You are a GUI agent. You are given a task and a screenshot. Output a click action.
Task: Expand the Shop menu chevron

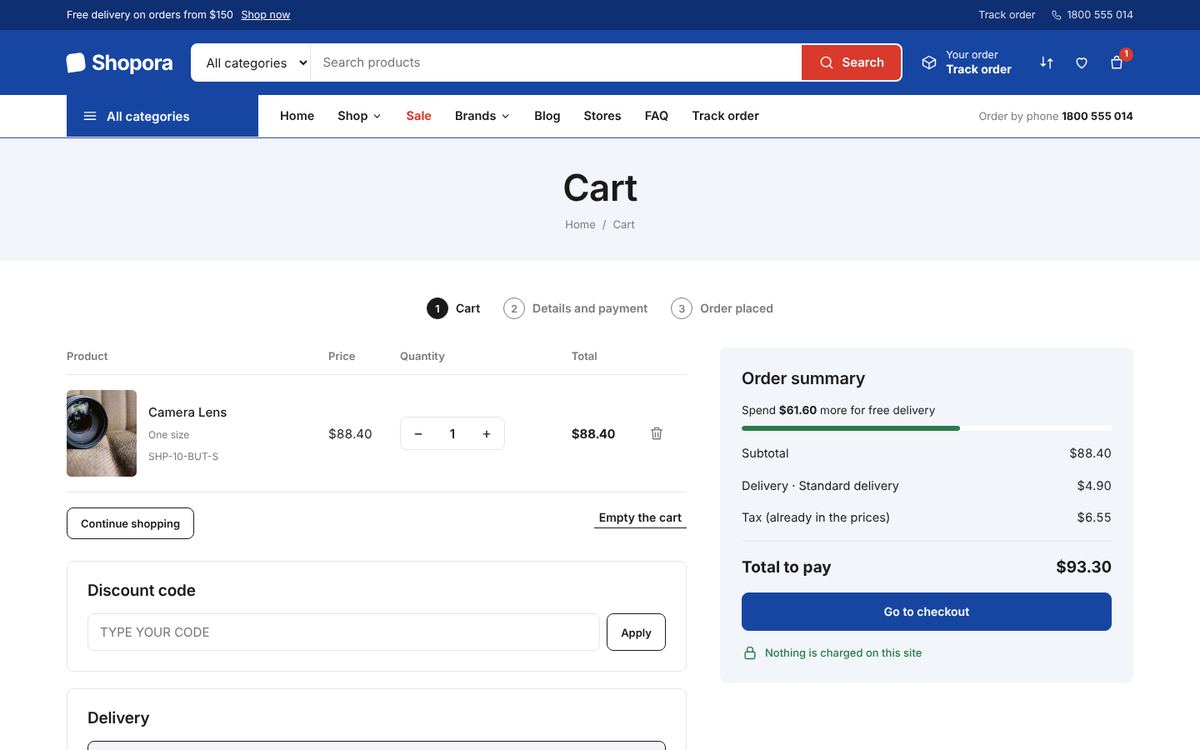377,116
